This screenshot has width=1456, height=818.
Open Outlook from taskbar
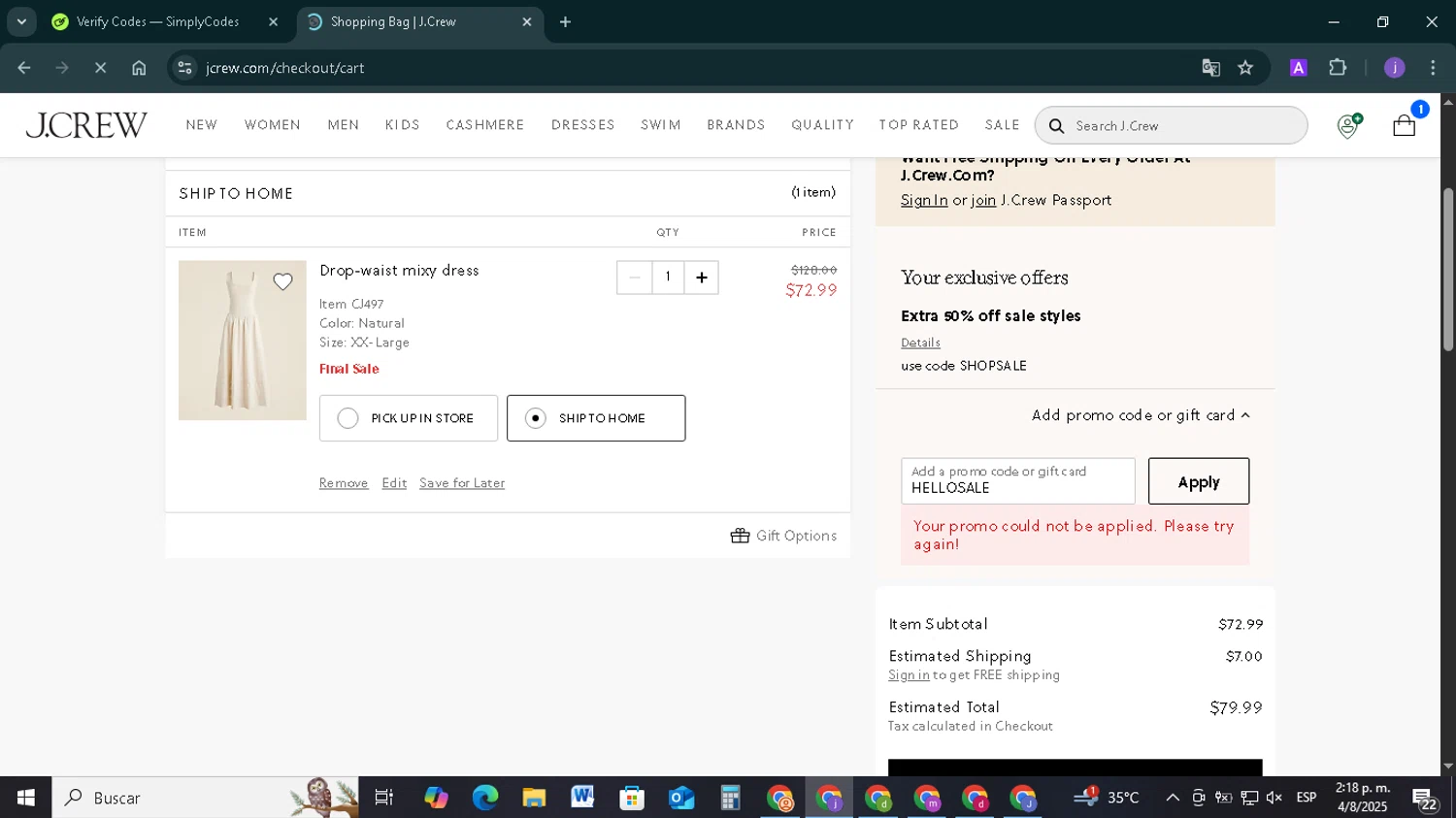pyautogui.click(x=680, y=798)
